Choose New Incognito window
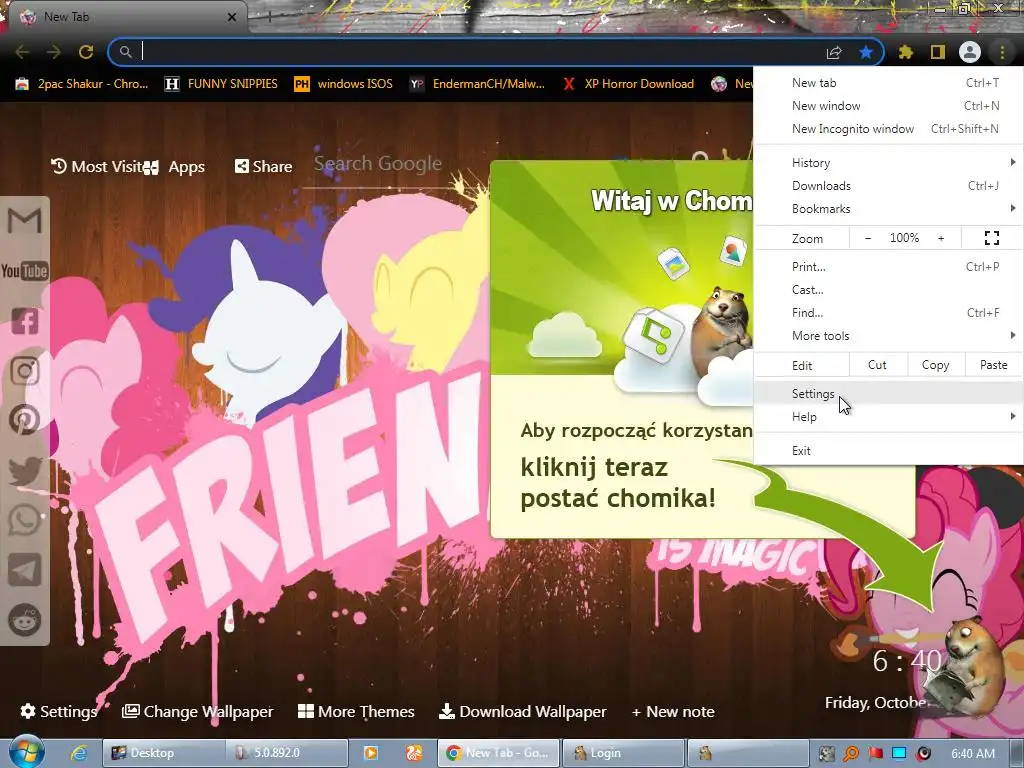This screenshot has height=768, width=1024. tap(888, 129)
